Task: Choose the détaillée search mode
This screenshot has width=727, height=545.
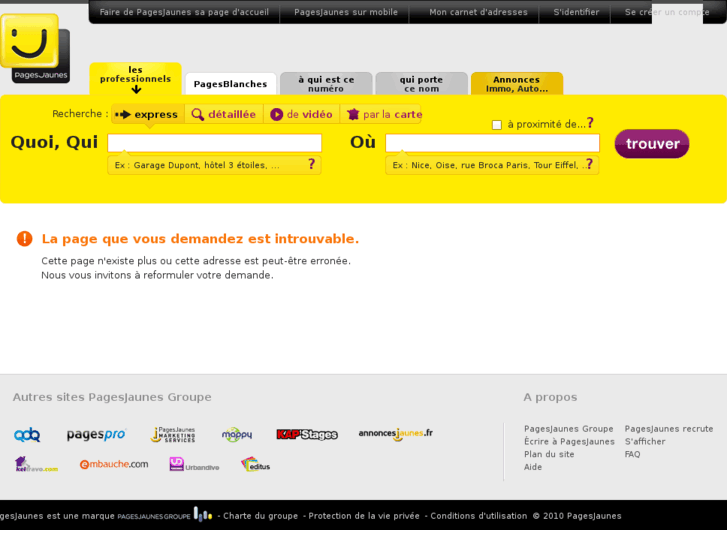Action: [224, 114]
